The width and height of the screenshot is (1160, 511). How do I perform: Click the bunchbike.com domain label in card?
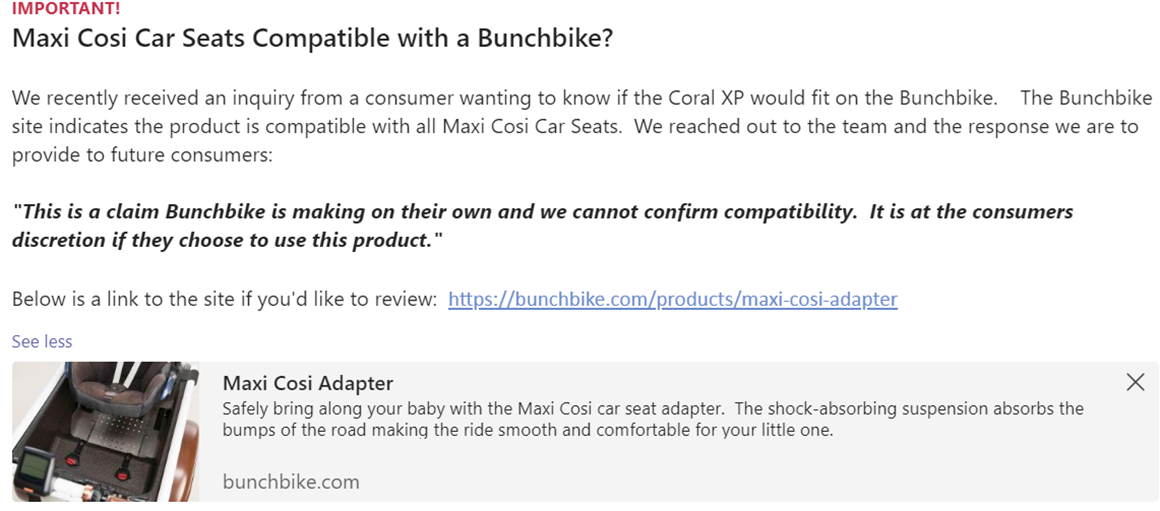pos(290,482)
